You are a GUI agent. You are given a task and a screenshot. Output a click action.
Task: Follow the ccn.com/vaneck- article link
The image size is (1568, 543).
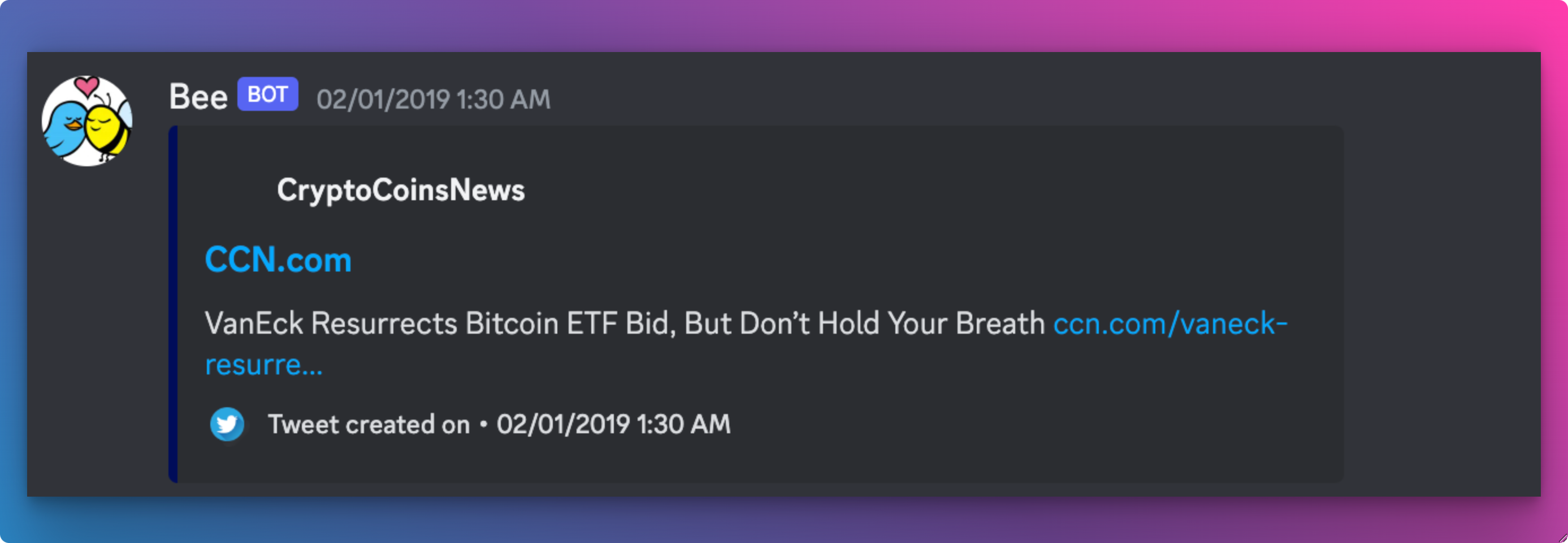1170,323
